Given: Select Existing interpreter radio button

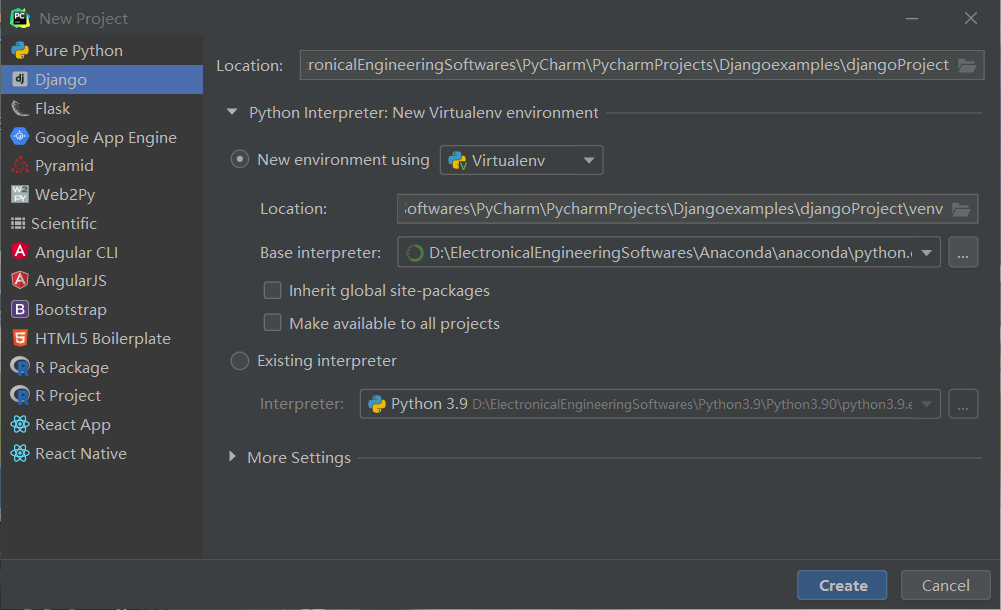Looking at the screenshot, I should 239,361.
